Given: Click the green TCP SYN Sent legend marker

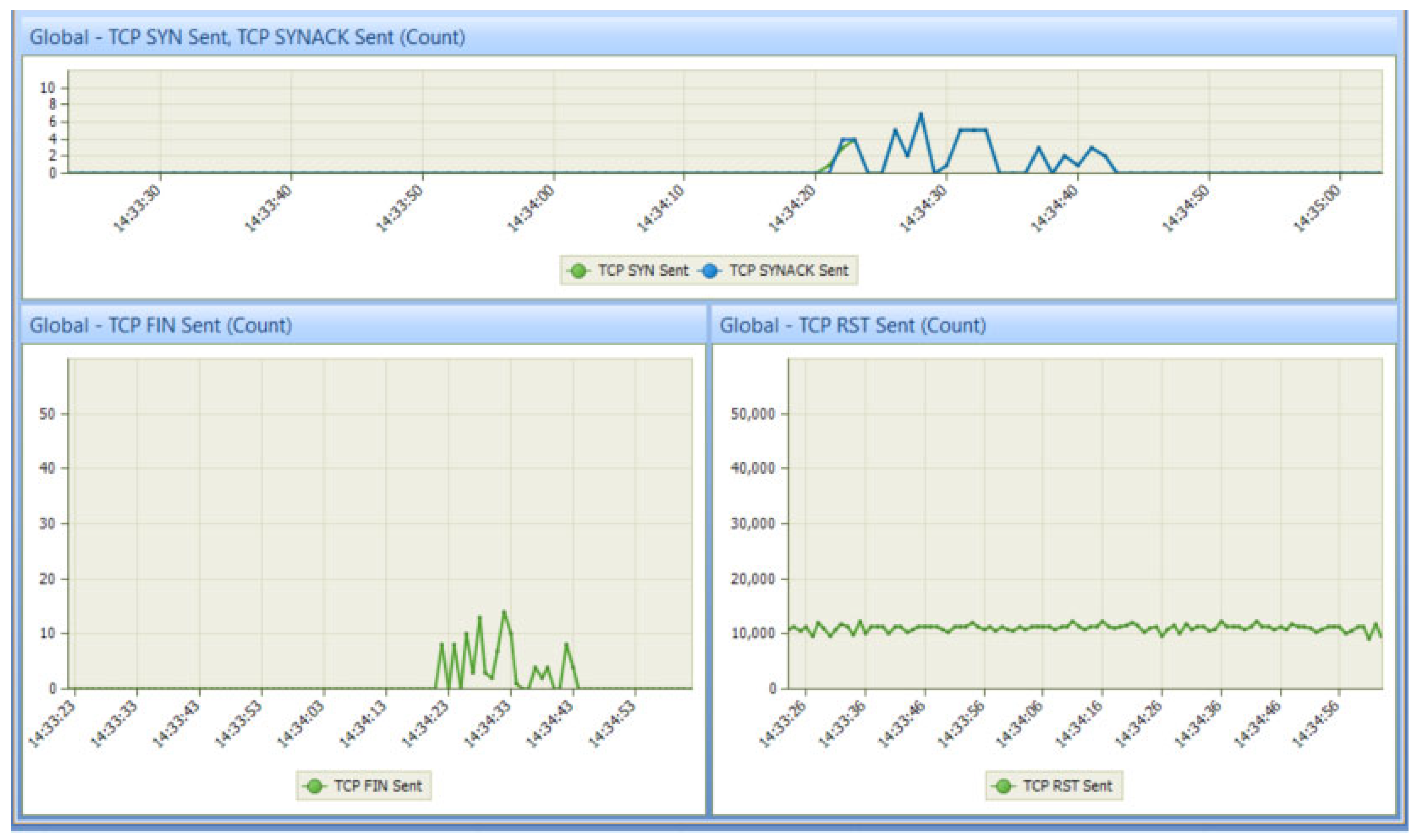Looking at the screenshot, I should coord(578,271).
